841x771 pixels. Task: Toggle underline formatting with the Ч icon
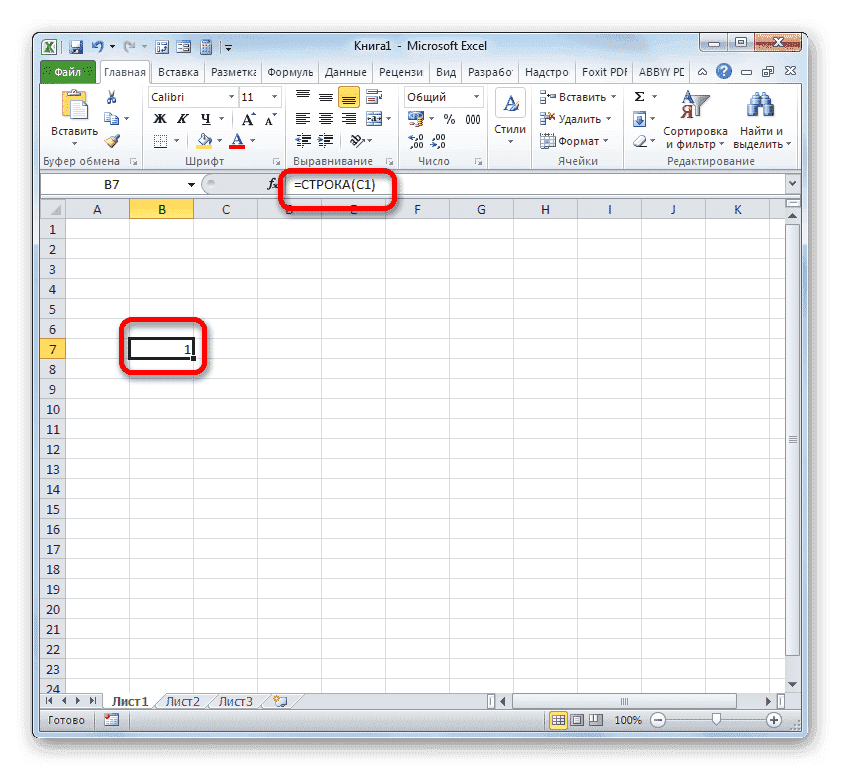[205, 117]
